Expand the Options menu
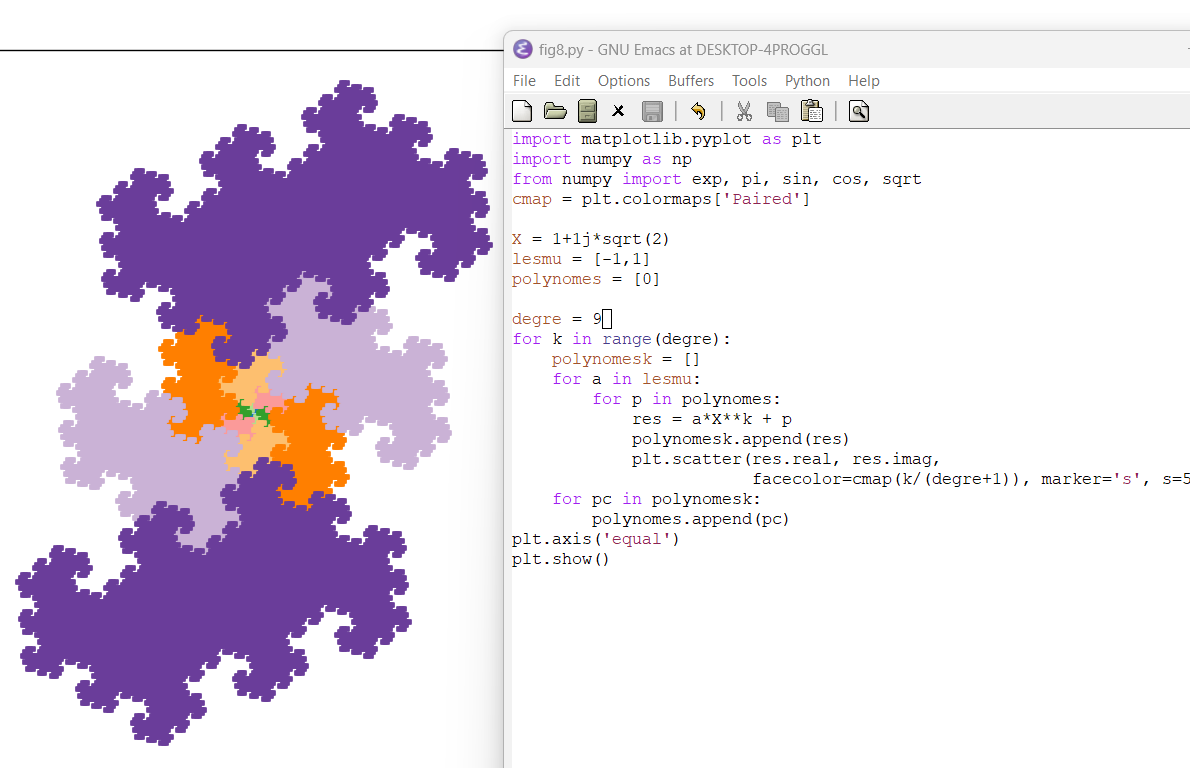Image resolution: width=1190 pixels, height=768 pixels. 624,81
